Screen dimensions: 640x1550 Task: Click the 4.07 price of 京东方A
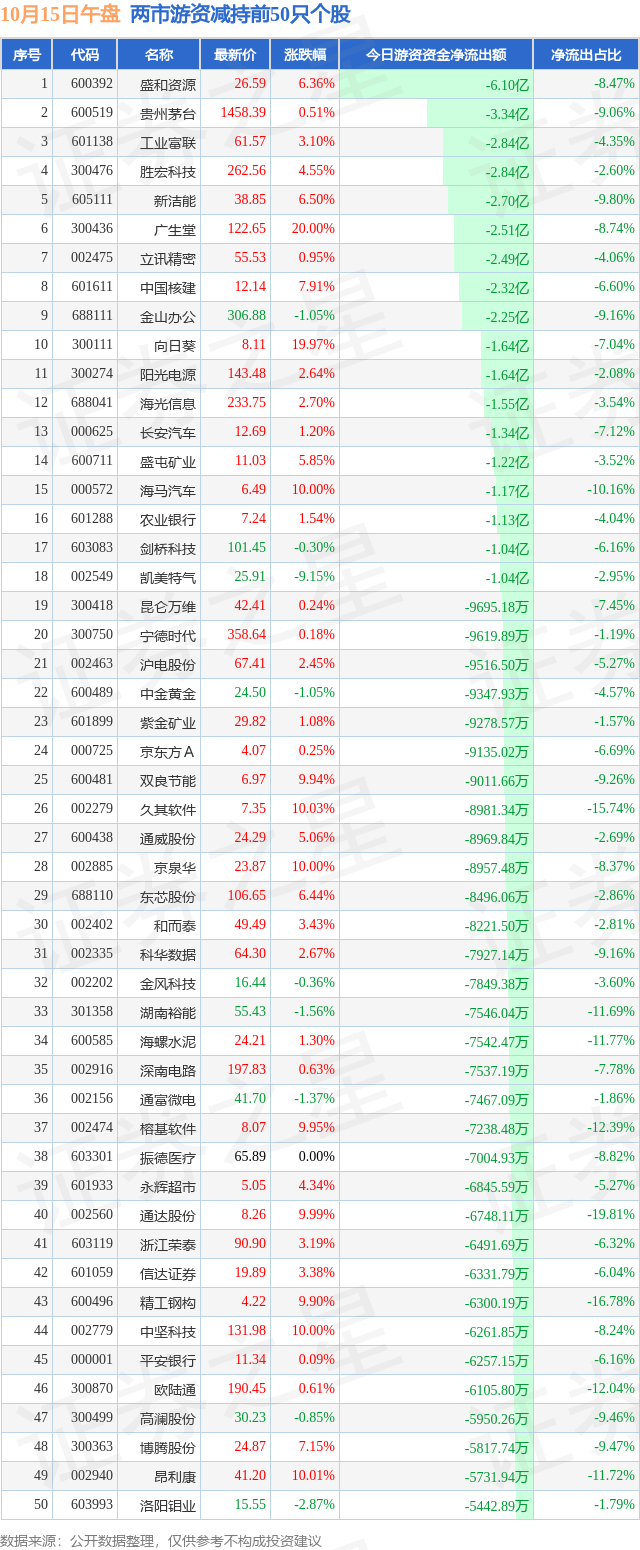pos(254,751)
